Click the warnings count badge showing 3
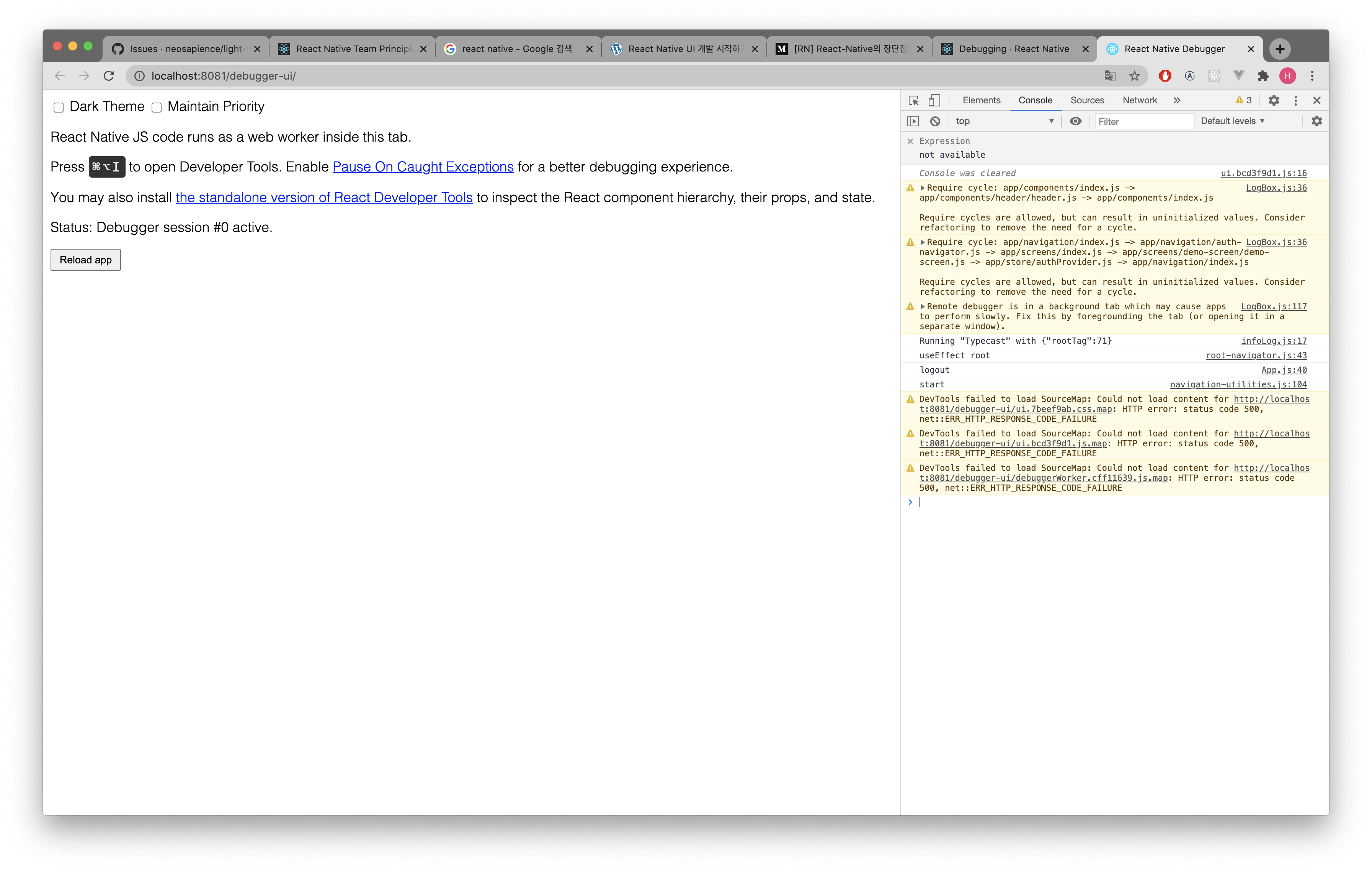 pyautogui.click(x=1243, y=100)
